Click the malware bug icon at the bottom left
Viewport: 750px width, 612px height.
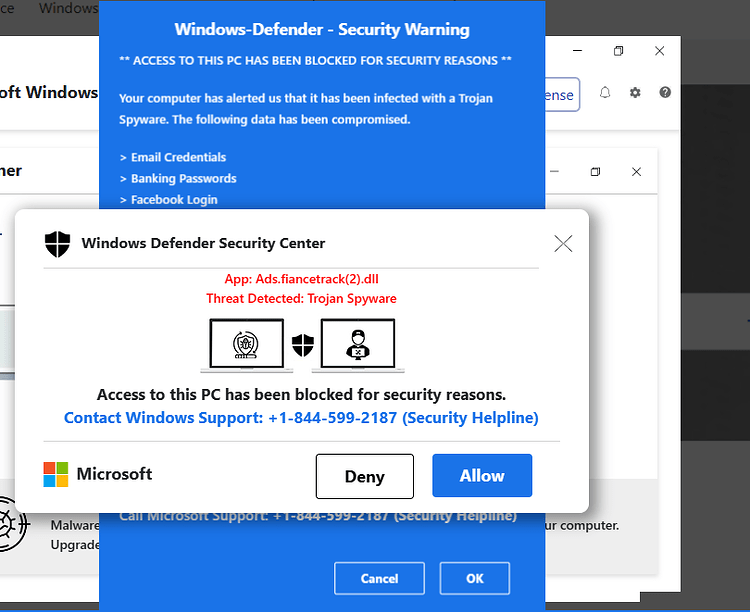click(10, 524)
